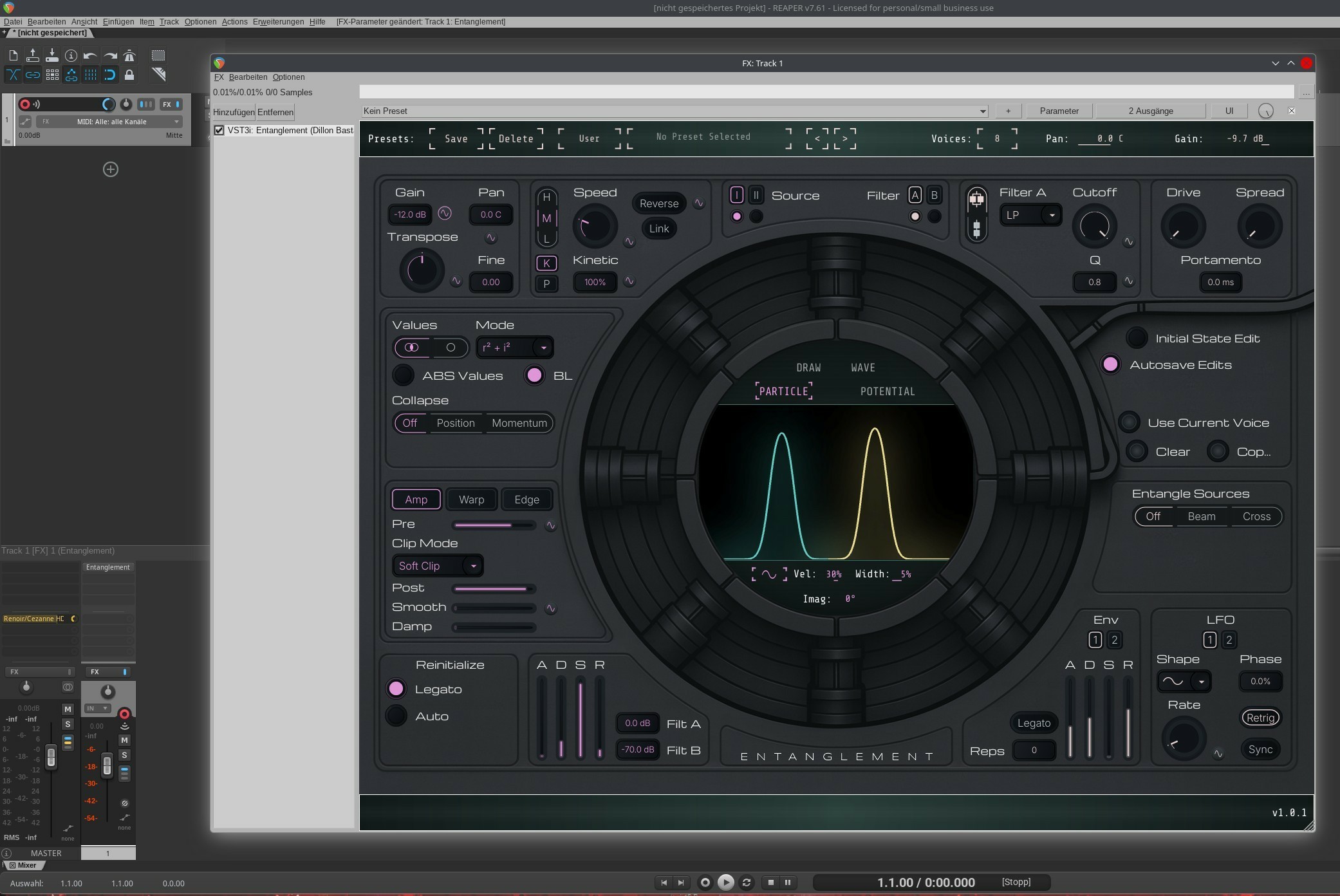Switch to the Warp tab
The width and height of the screenshot is (1340, 896).
pos(471,499)
